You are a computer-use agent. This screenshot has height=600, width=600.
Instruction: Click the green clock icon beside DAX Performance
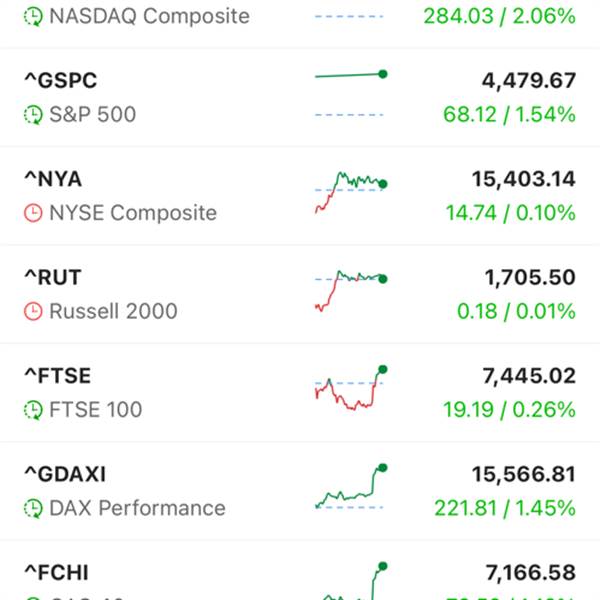pyautogui.click(x=34, y=508)
